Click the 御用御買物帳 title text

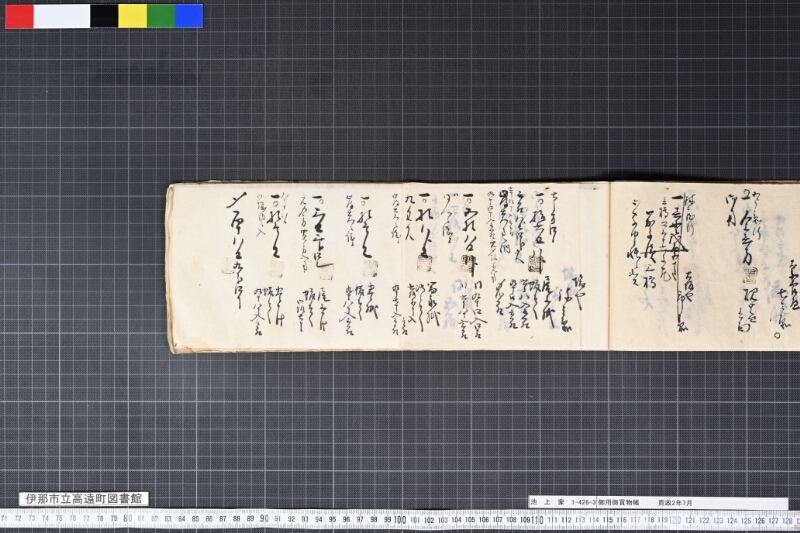pyautogui.click(x=618, y=502)
